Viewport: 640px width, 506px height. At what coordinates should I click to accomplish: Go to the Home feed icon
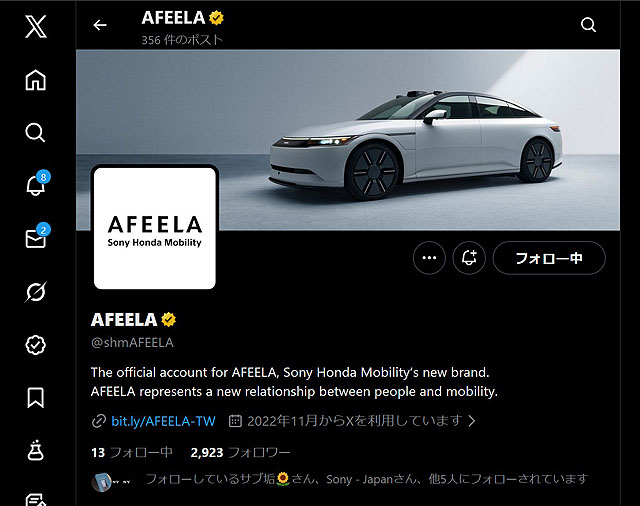(x=36, y=80)
